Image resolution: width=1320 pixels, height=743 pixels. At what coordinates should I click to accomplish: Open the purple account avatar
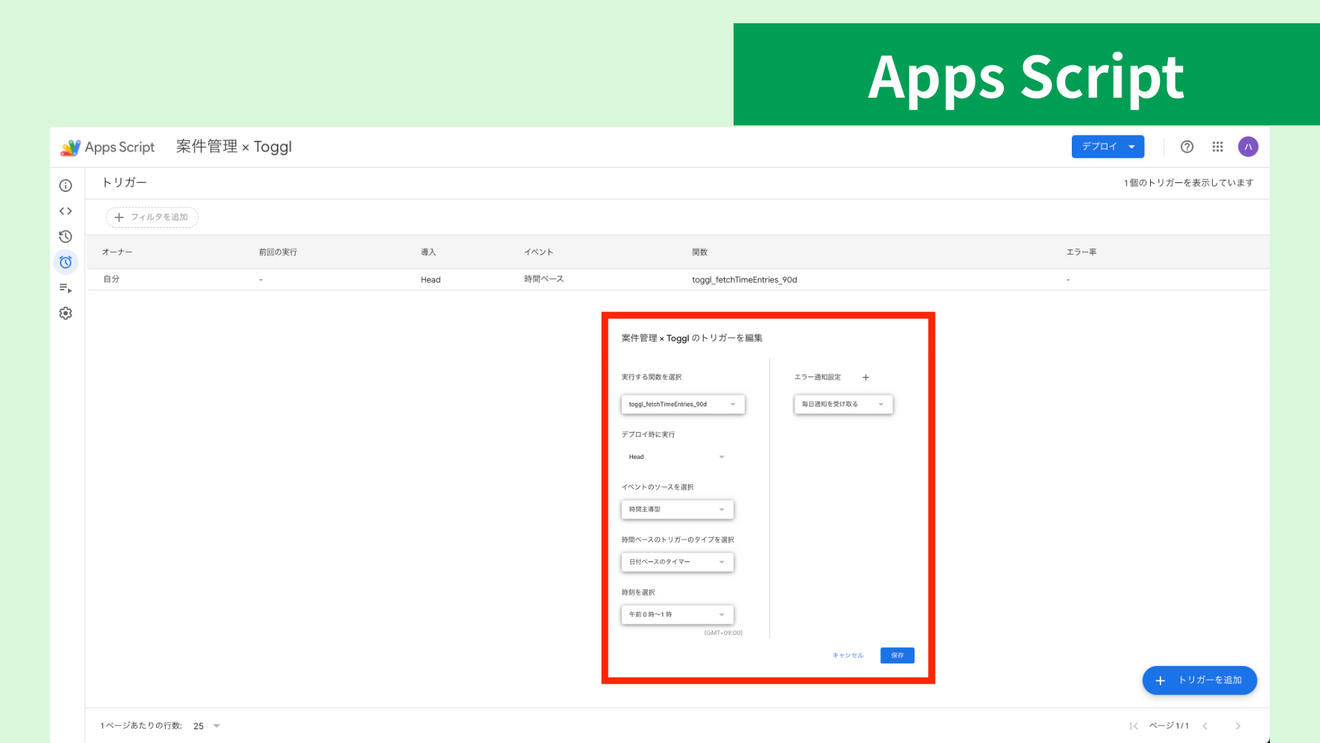click(1248, 147)
